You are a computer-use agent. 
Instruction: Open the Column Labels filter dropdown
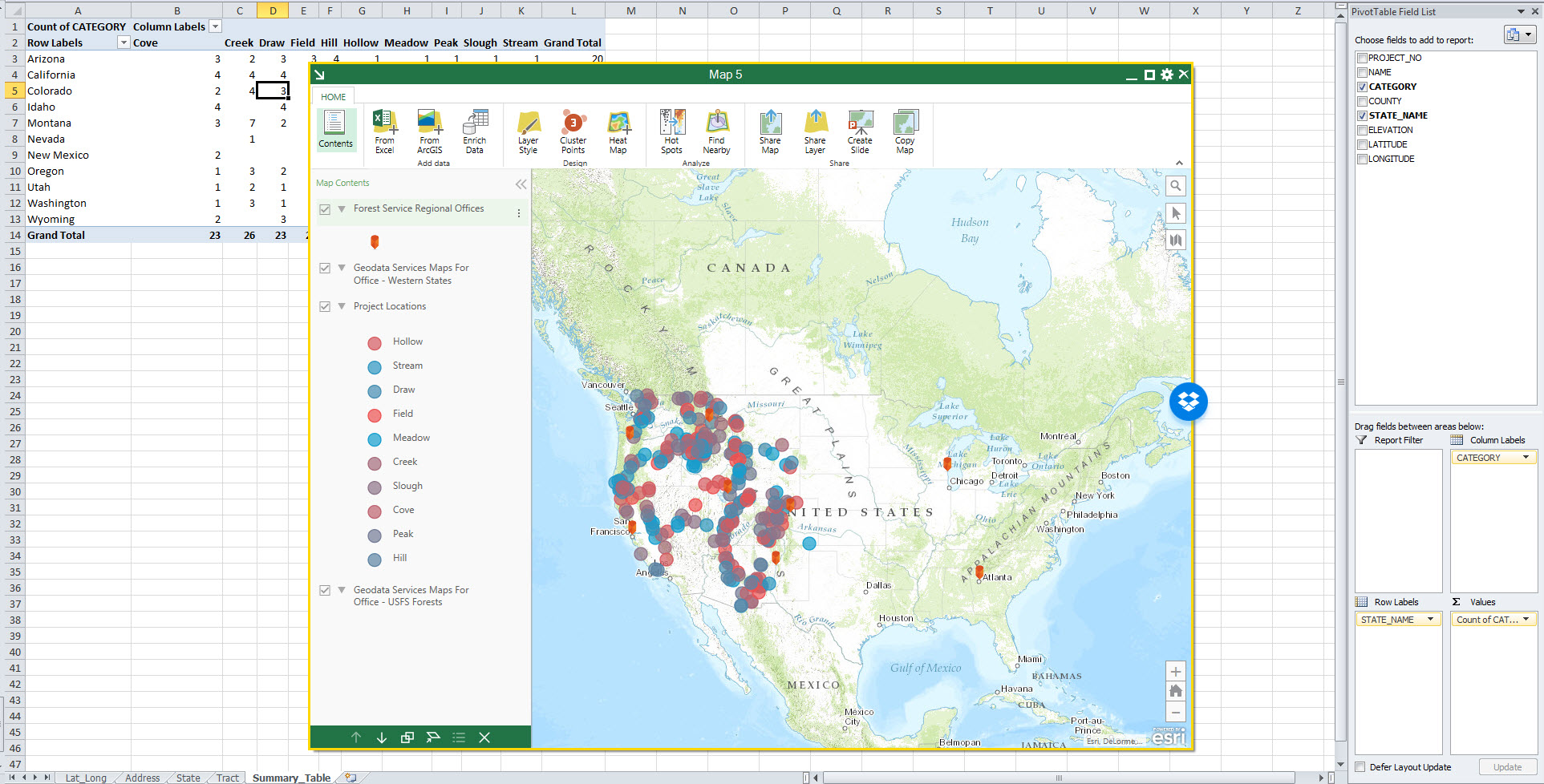tap(215, 26)
